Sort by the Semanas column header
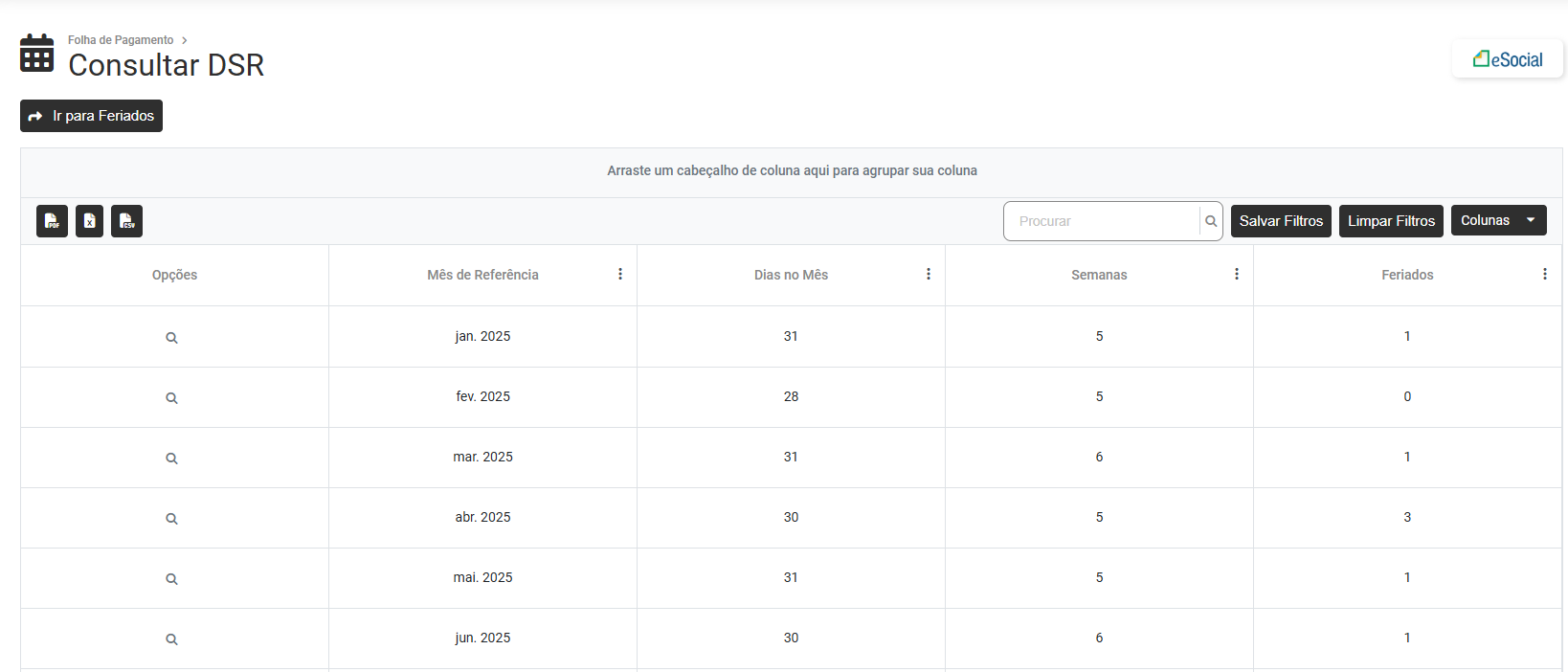 click(x=1098, y=275)
